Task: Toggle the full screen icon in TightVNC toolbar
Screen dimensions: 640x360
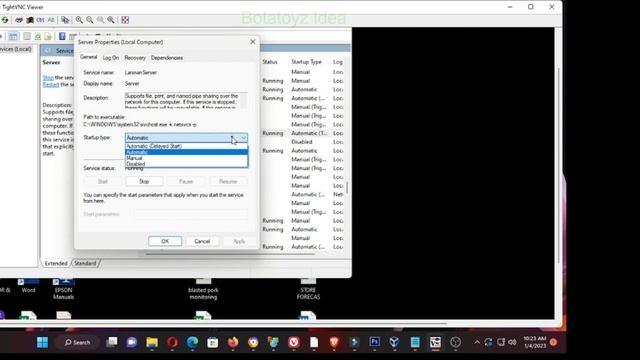Action: tap(125, 20)
